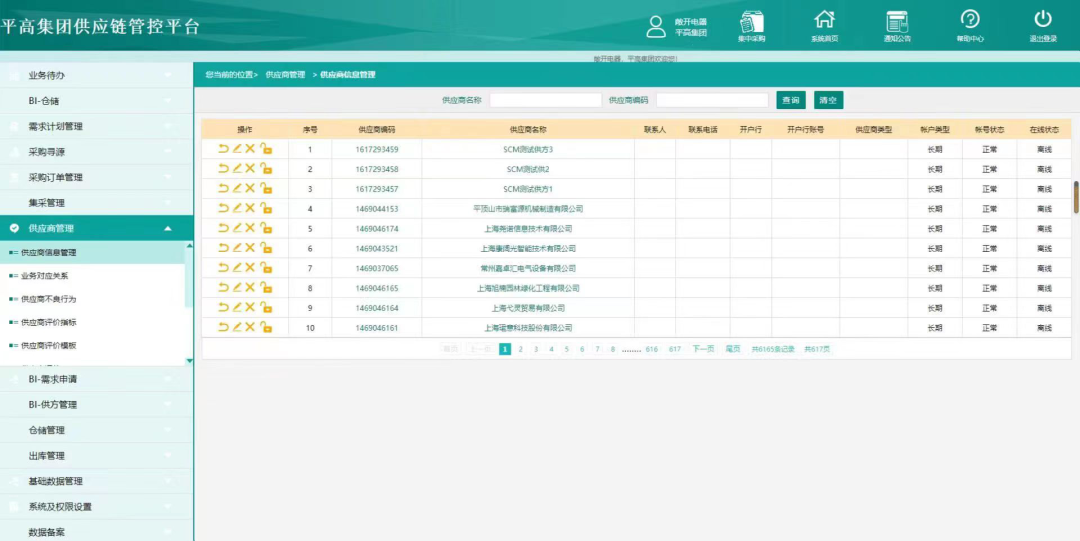Click 尾页 last page button
This screenshot has height=541, width=1080.
coord(732,349)
